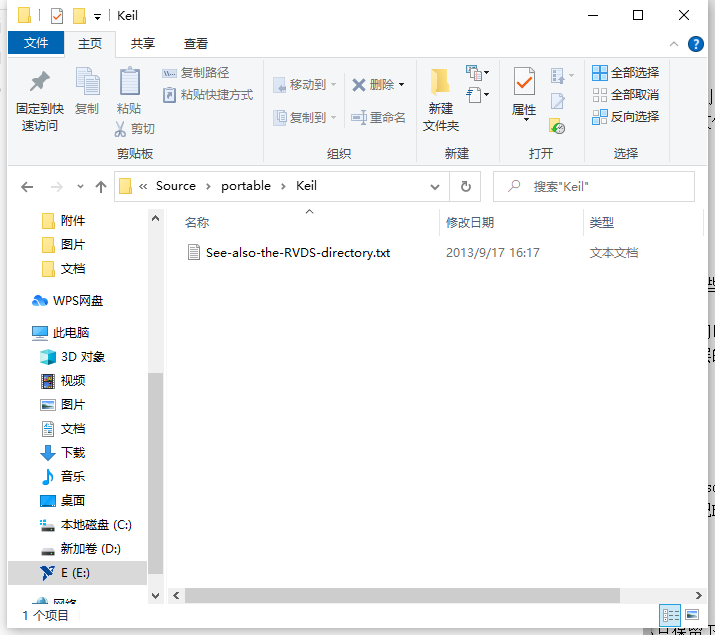Click horizontal scrollbar right arrow
Screen dimensions: 715x635
(698, 595)
